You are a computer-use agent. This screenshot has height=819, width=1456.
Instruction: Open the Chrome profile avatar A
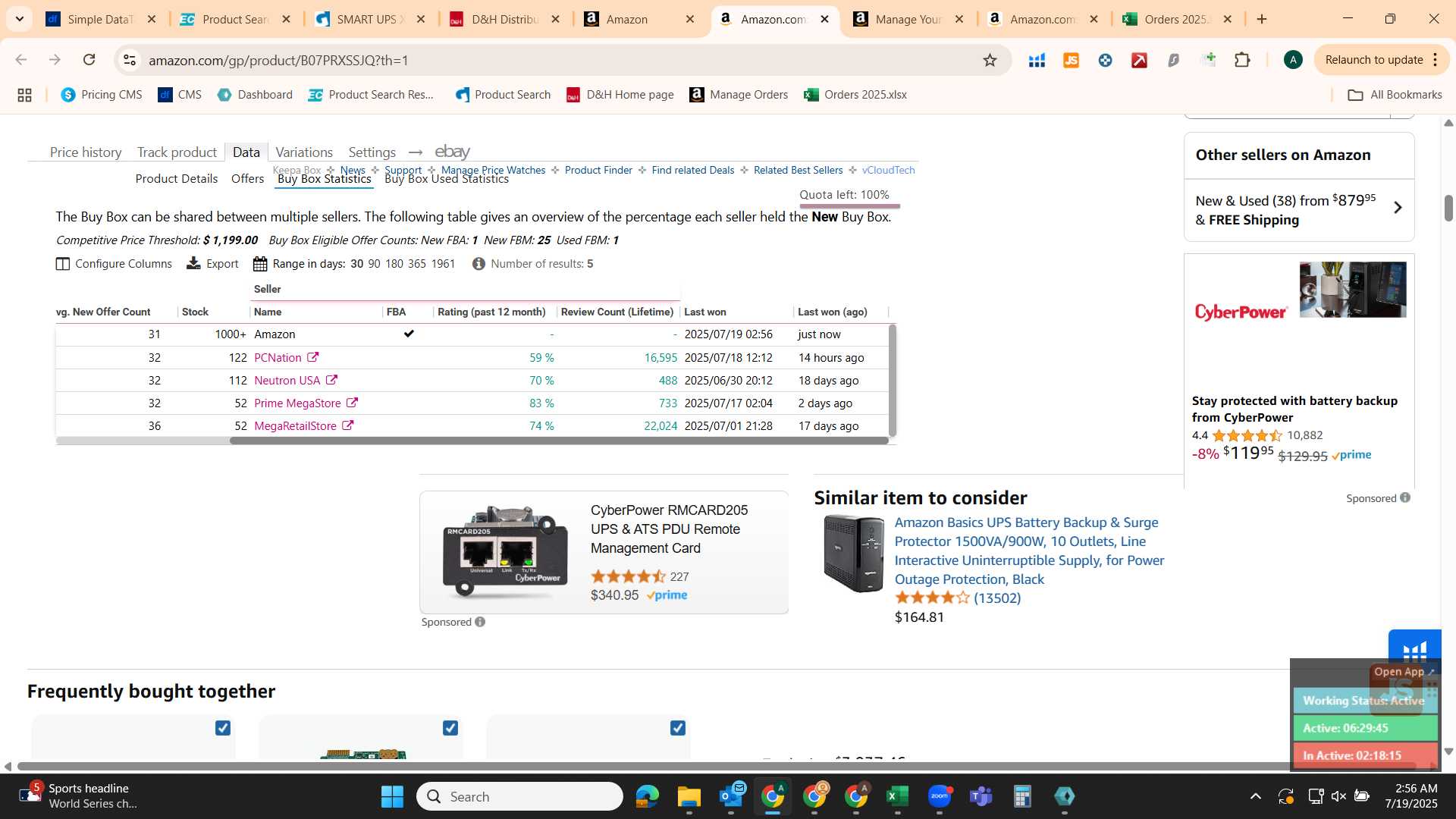tap(1293, 60)
